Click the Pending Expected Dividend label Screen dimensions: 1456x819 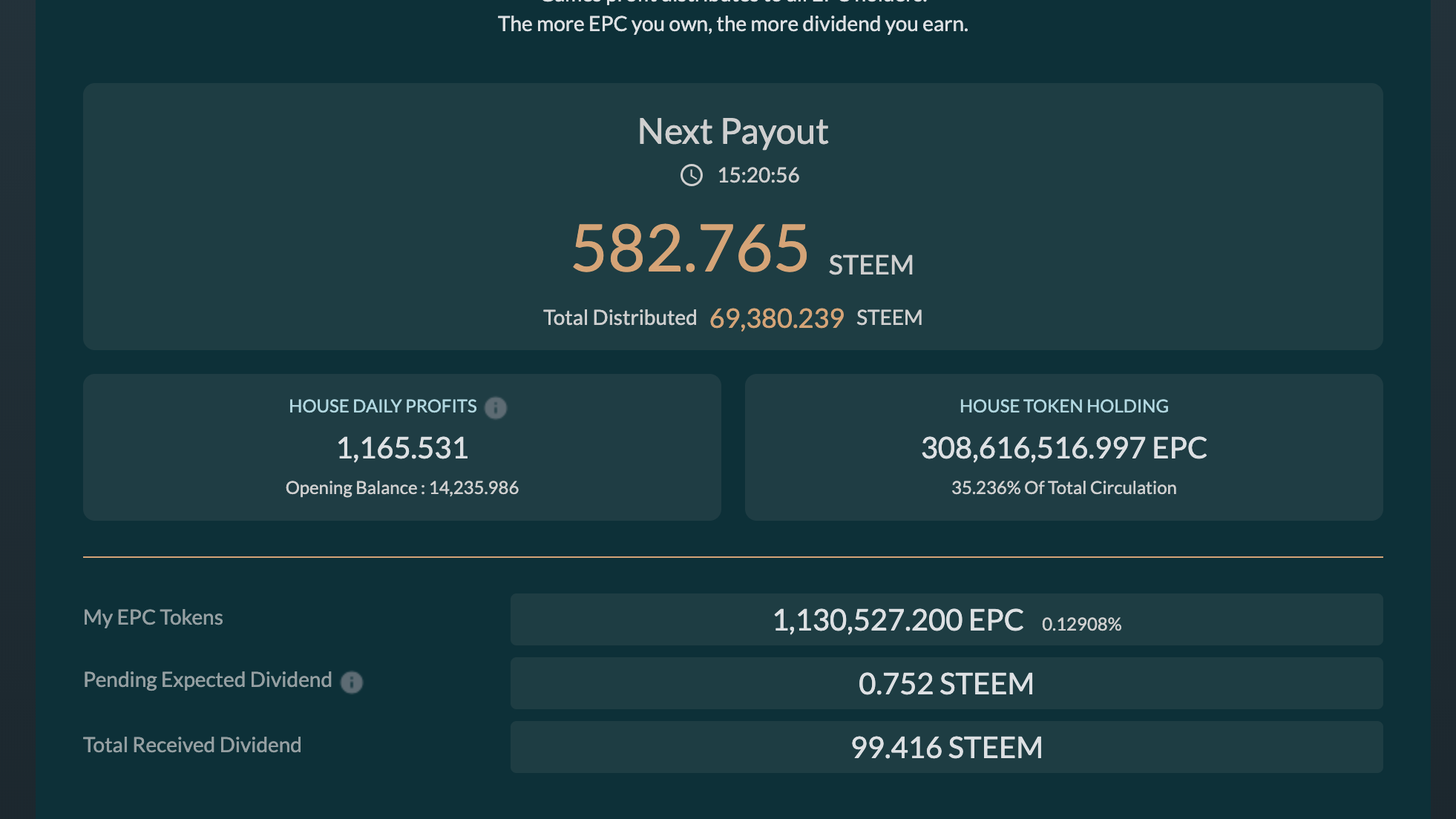coord(207,680)
